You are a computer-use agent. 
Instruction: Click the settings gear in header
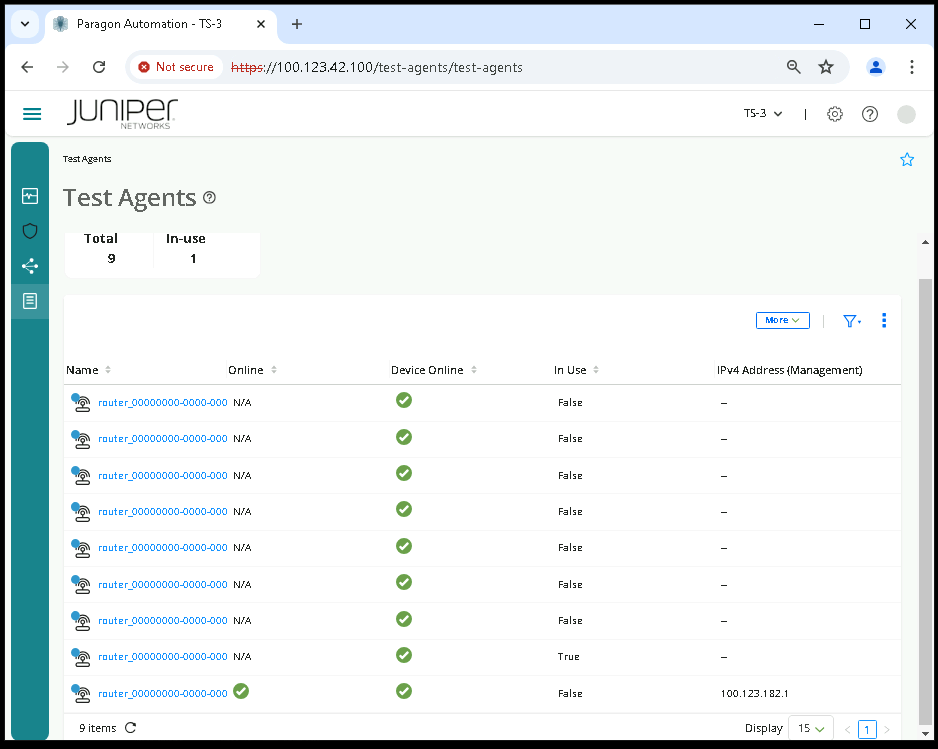point(835,114)
